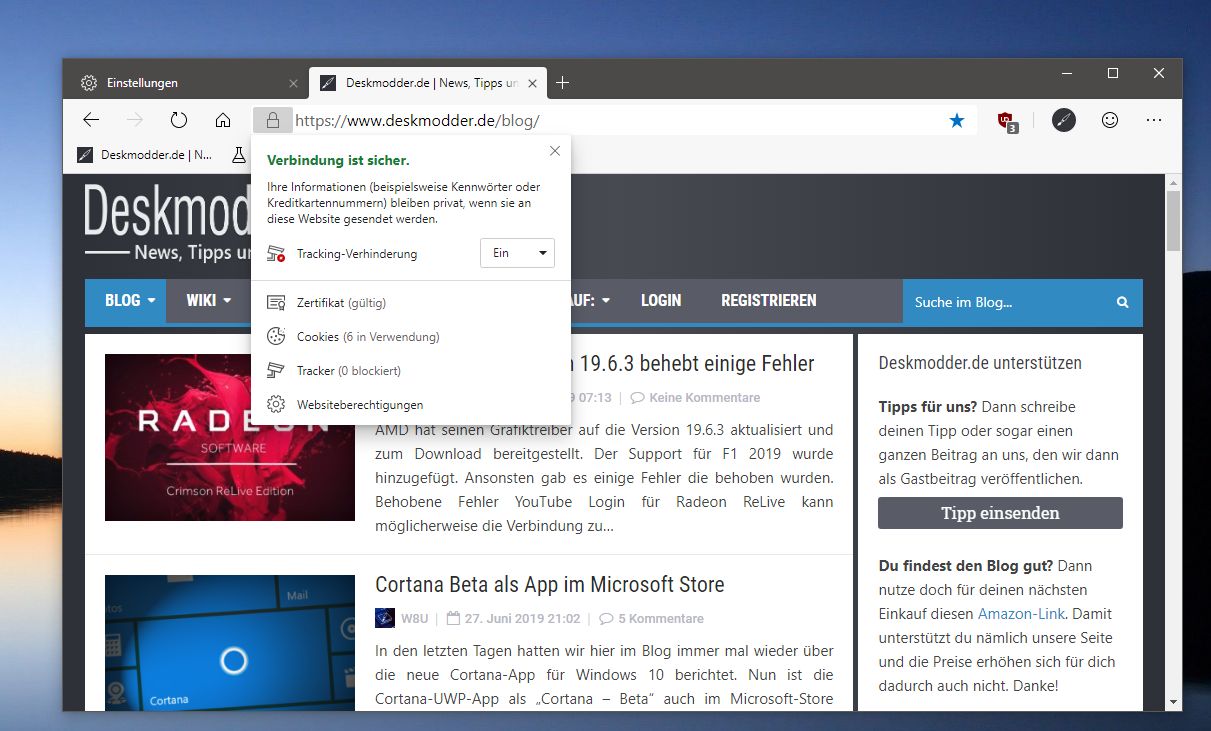This screenshot has width=1211, height=731.
Task: Open the flask bookmark in favorites bar
Action: [238, 155]
